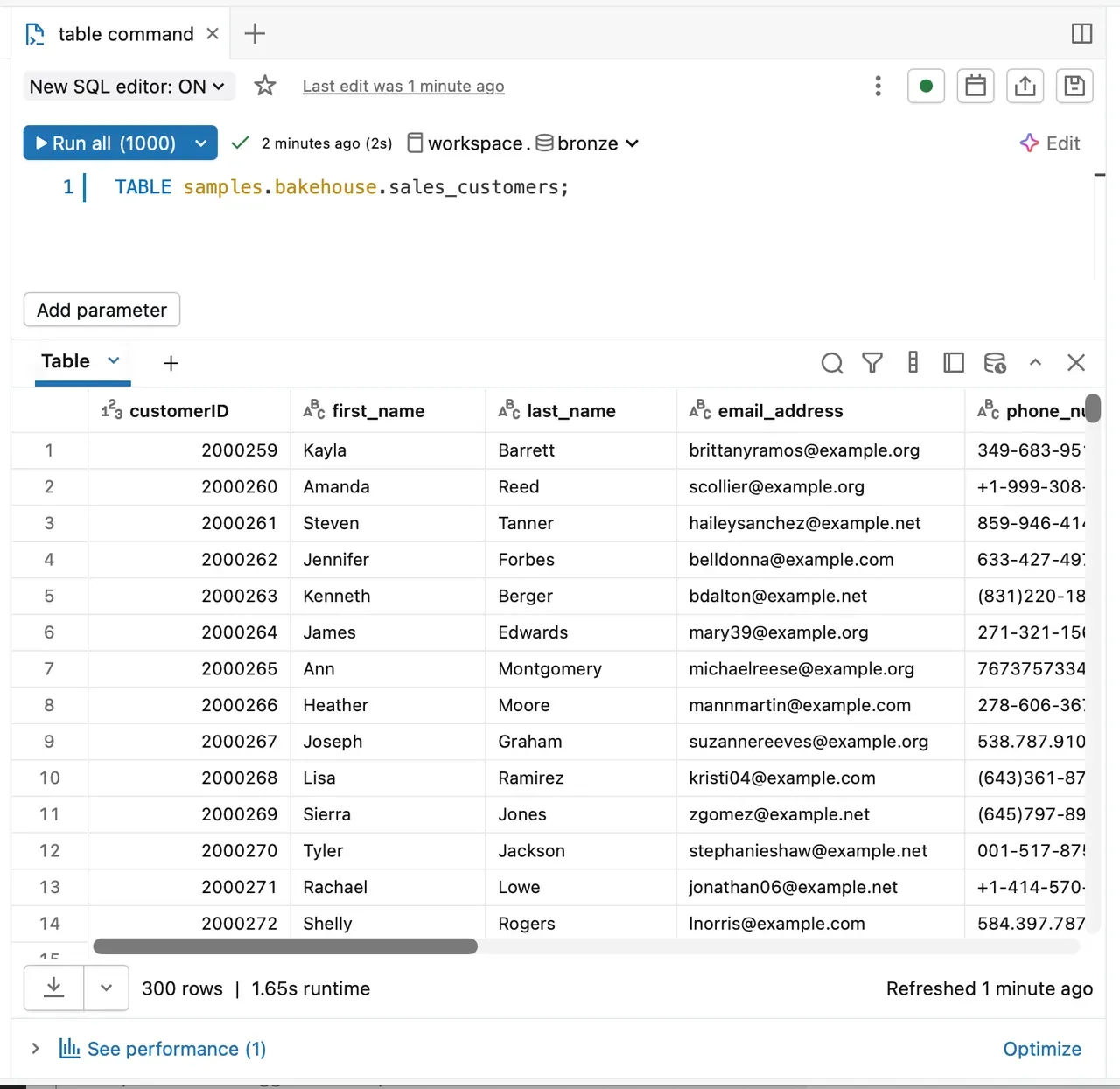Viewport: 1120px width, 1089px height.
Task: Open the Table tab dropdown chevron
Action: pos(114,360)
